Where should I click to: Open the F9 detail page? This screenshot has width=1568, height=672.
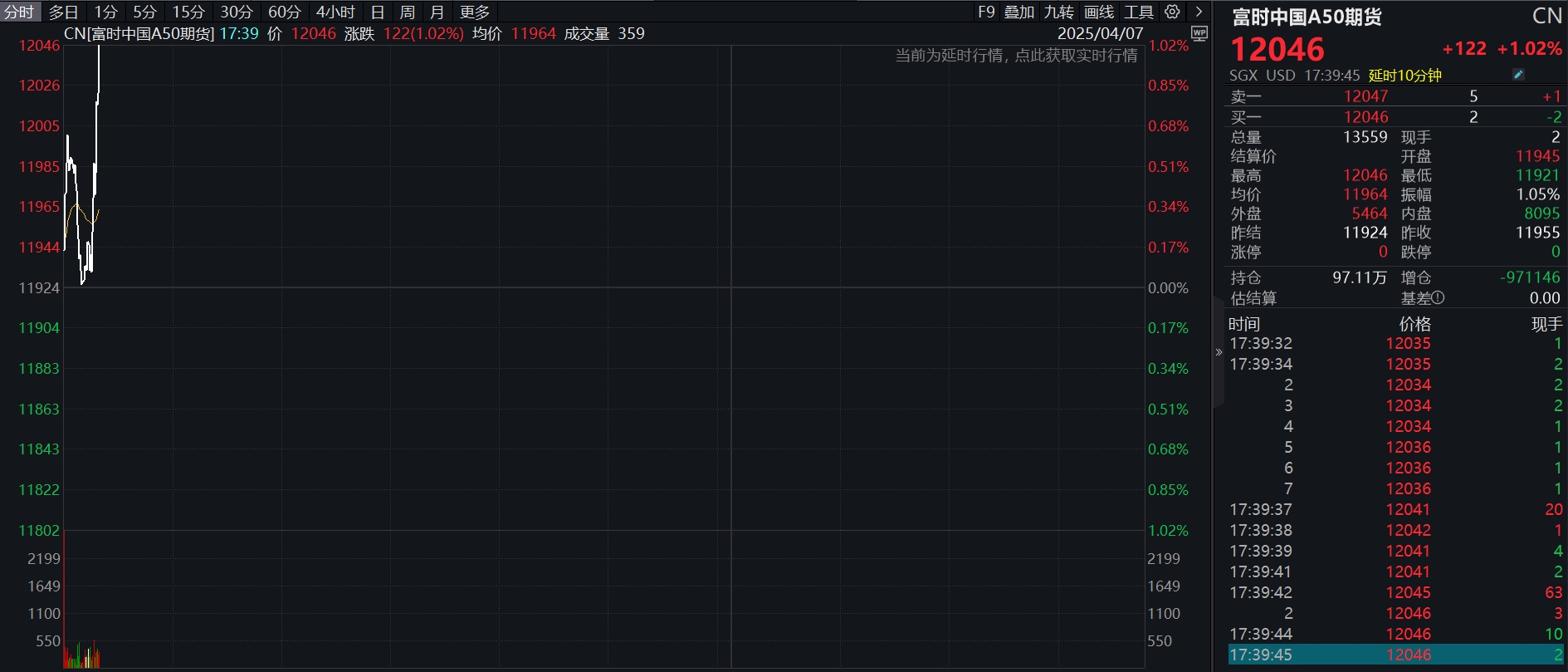[x=986, y=12]
